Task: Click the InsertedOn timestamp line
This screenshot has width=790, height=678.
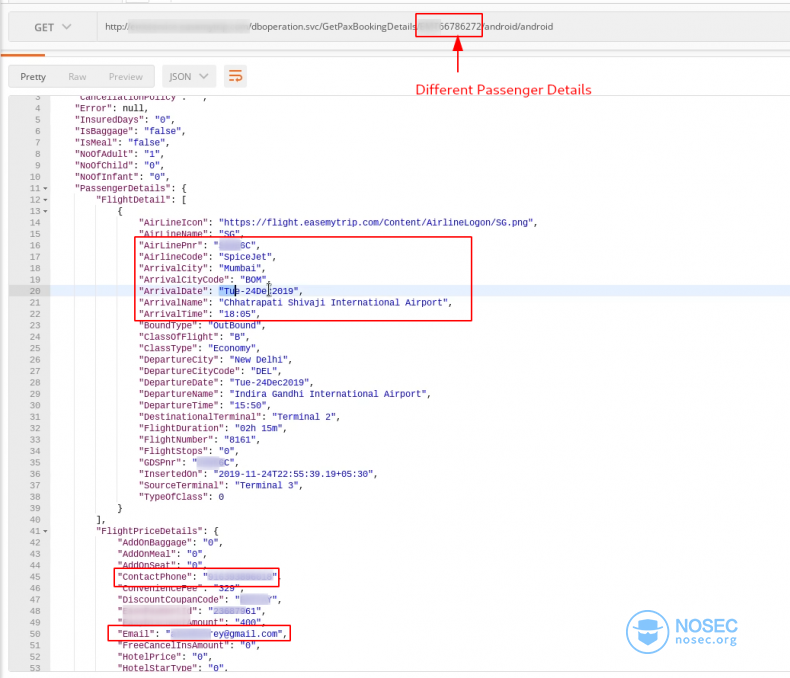Action: pyautogui.click(x=258, y=474)
